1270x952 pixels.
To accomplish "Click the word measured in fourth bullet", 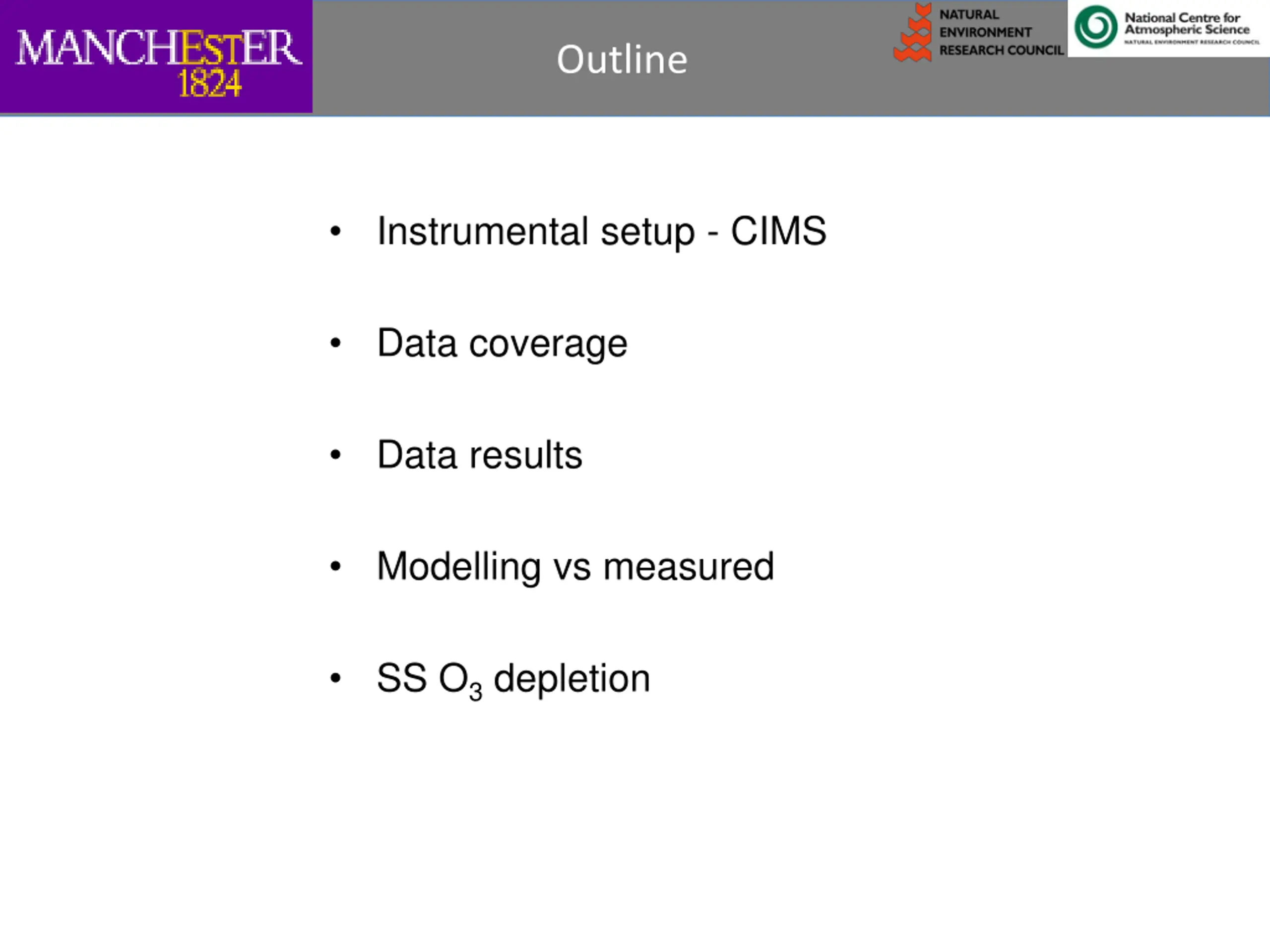I will [689, 567].
